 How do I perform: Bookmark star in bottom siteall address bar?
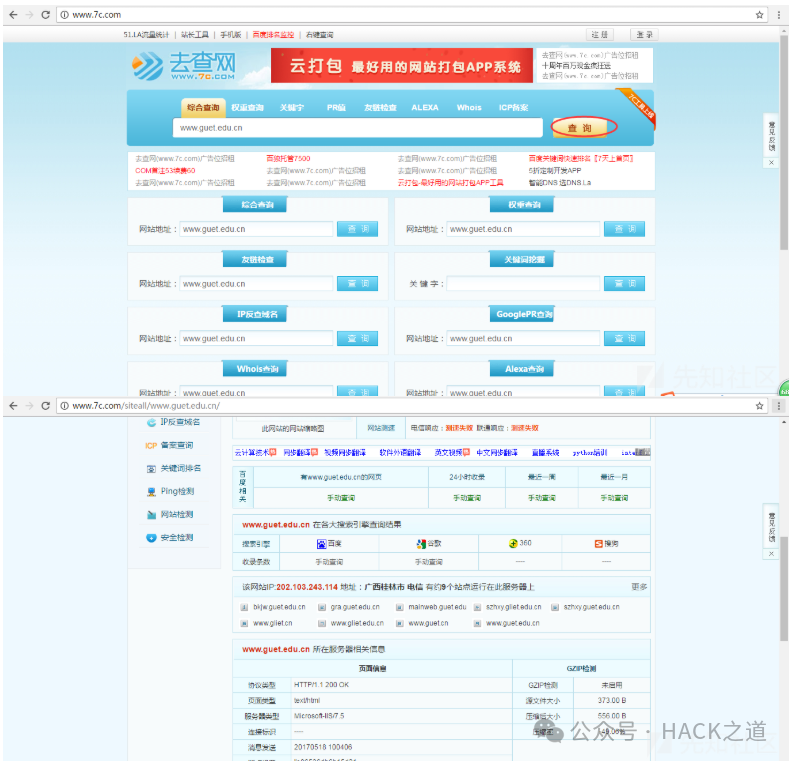tap(759, 405)
